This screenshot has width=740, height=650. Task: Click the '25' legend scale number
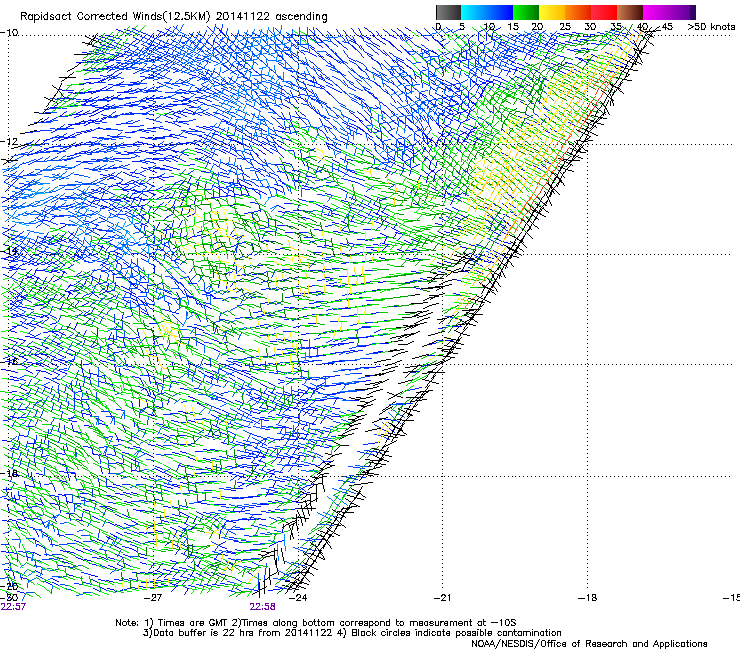tap(565, 26)
